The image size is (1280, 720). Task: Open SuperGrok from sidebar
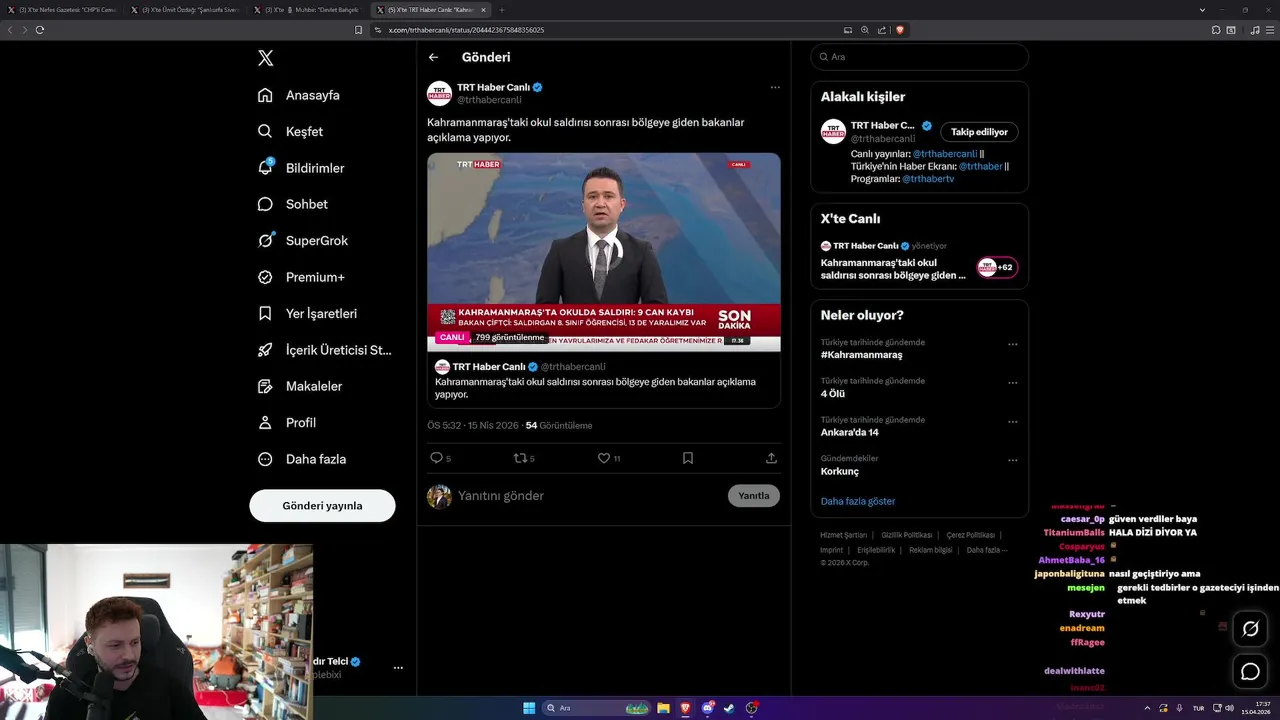303,240
